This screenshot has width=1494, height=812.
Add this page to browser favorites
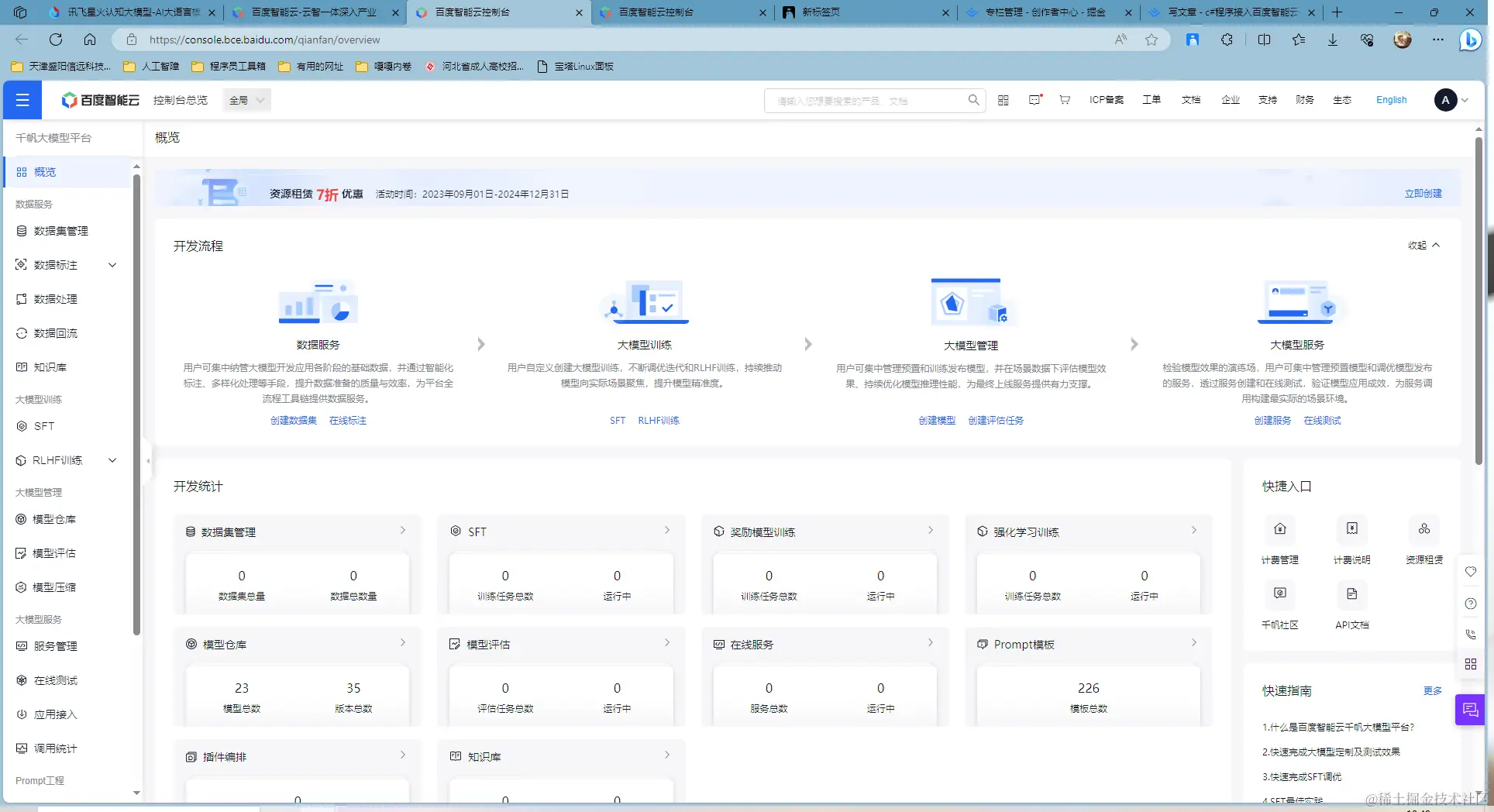(1151, 40)
